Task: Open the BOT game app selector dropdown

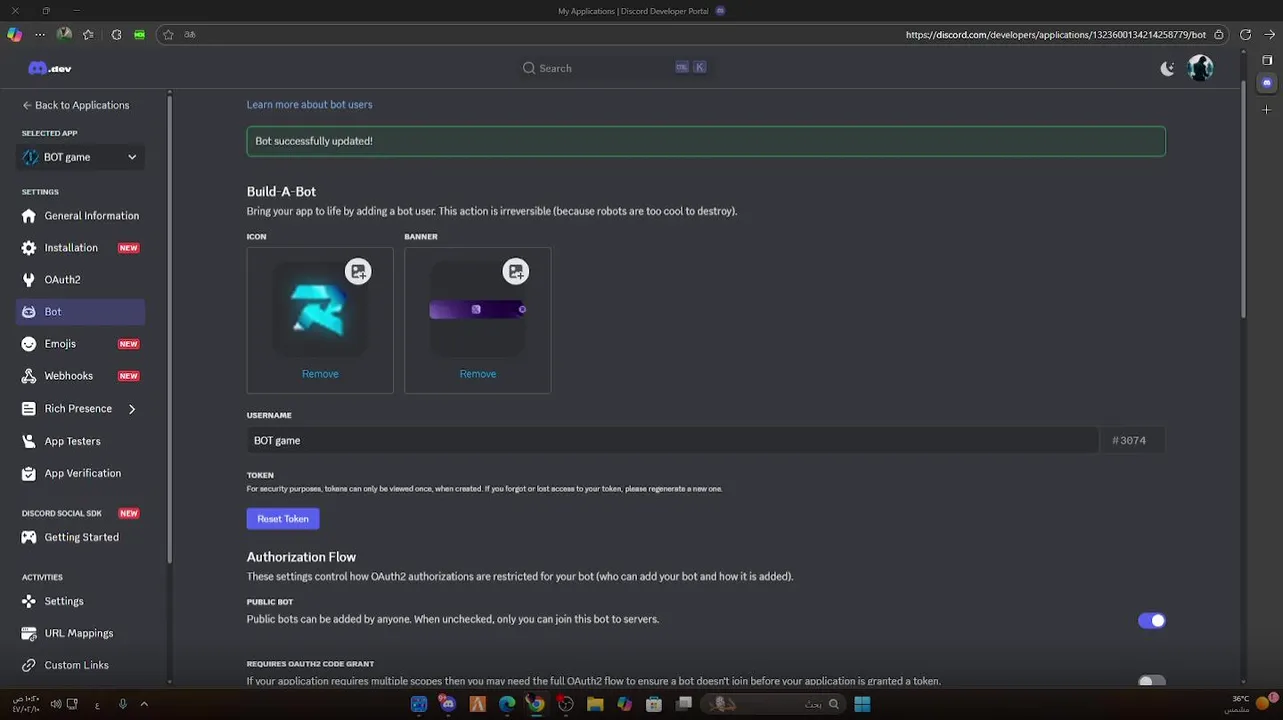Action: (x=80, y=157)
